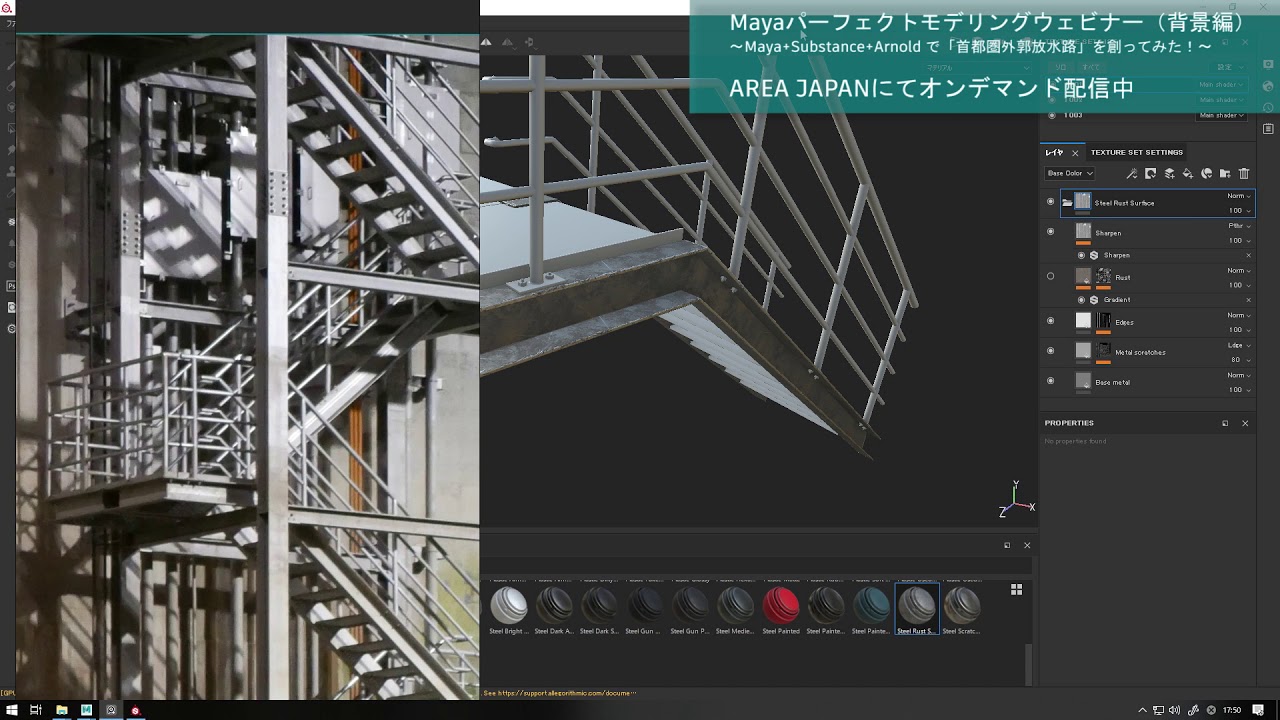Image resolution: width=1280 pixels, height=720 pixels.
Task: Open volume control in system tray
Action: point(1174,710)
